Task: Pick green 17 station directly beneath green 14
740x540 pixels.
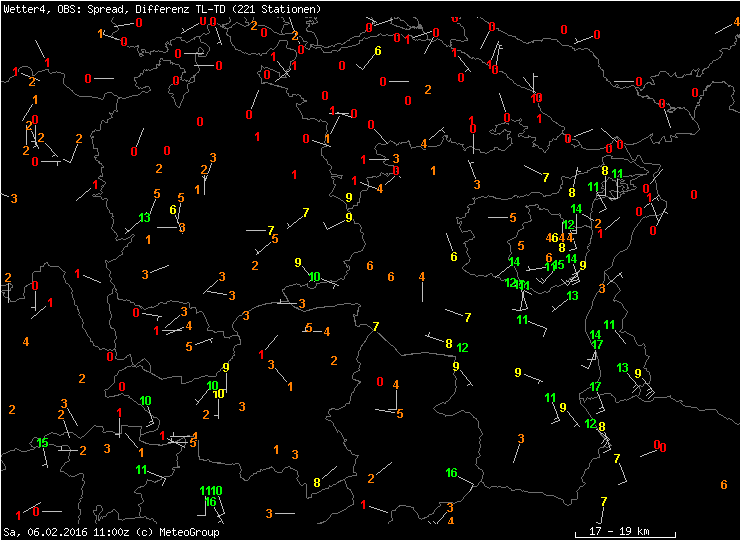Action: pyautogui.click(x=597, y=345)
